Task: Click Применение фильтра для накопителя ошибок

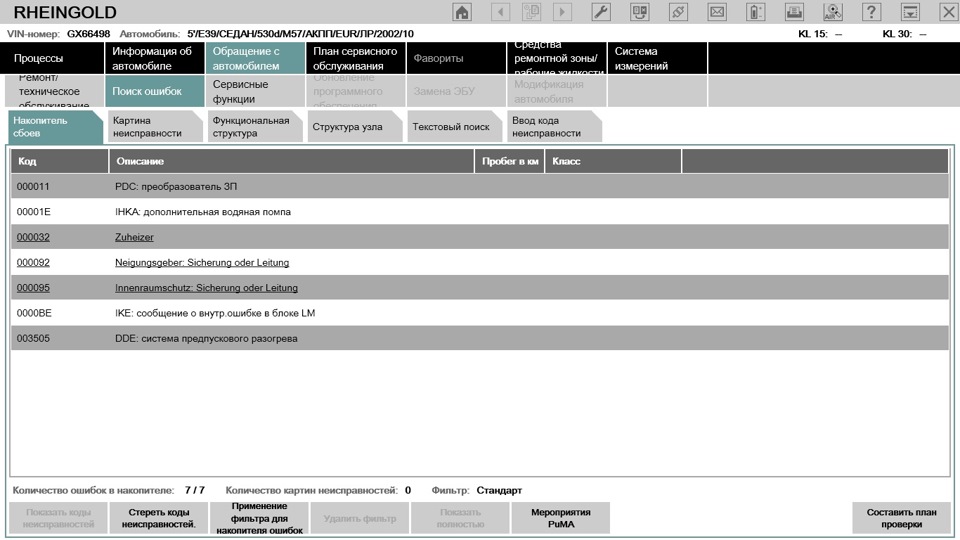Action: [x=260, y=518]
